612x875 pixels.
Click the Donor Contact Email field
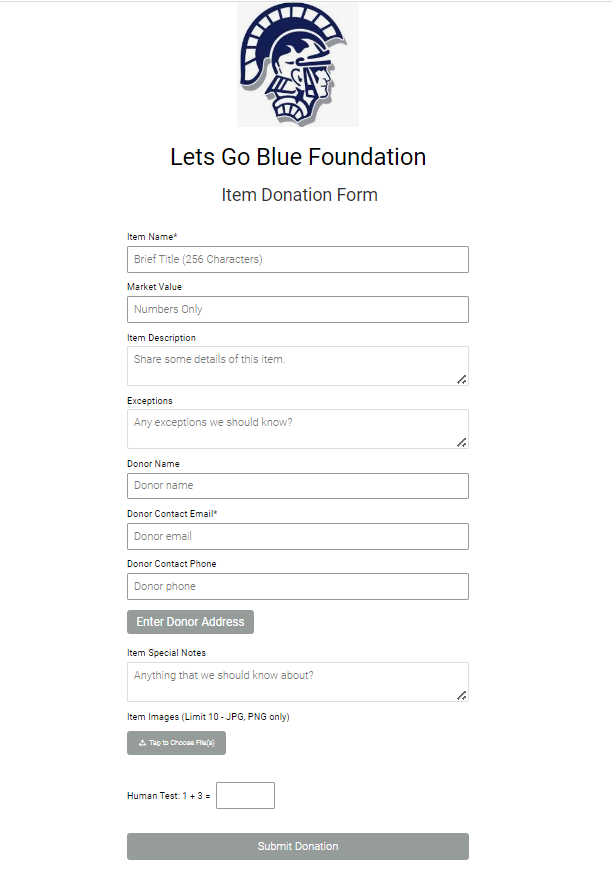point(297,536)
